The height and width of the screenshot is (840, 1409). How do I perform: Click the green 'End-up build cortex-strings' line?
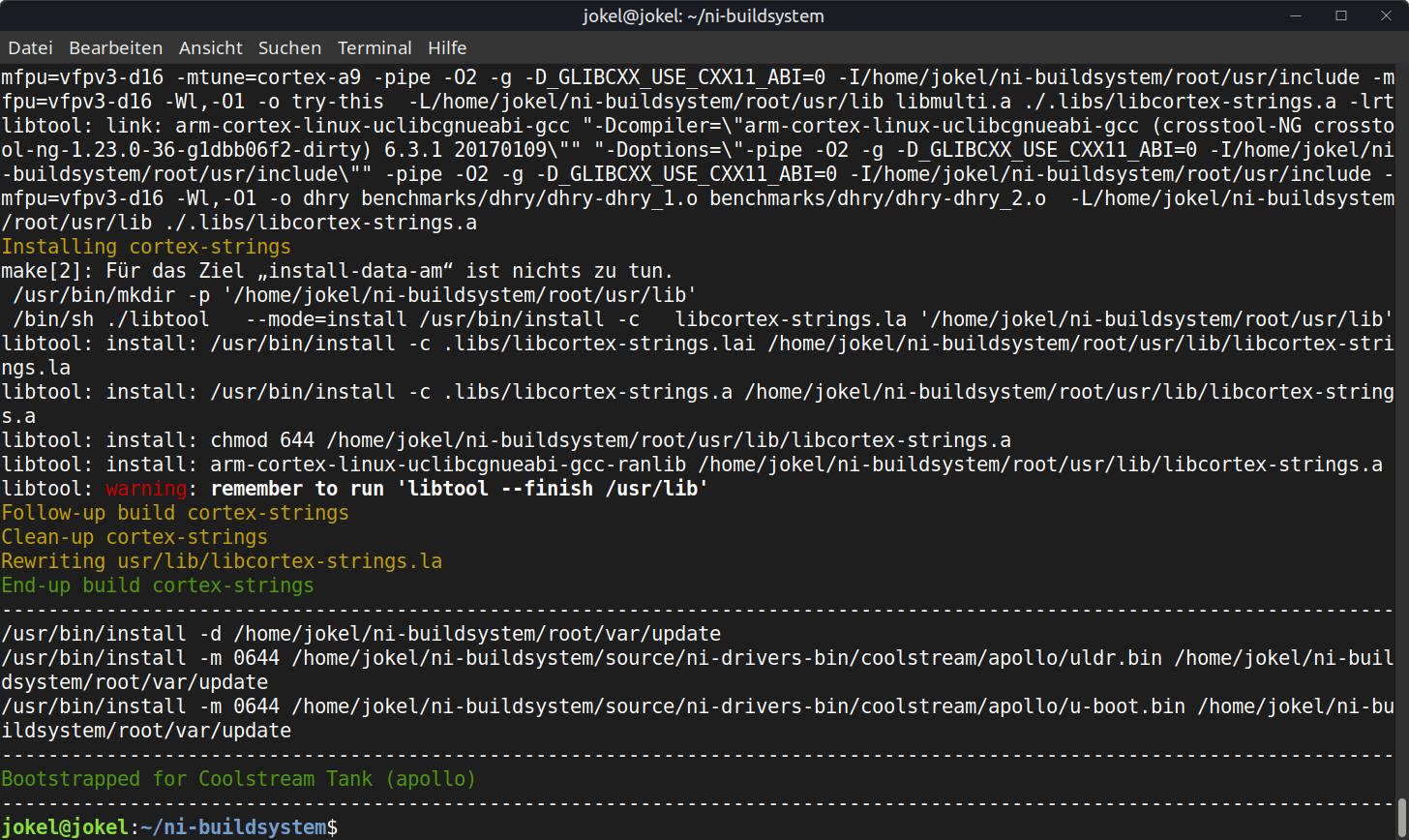[158, 585]
